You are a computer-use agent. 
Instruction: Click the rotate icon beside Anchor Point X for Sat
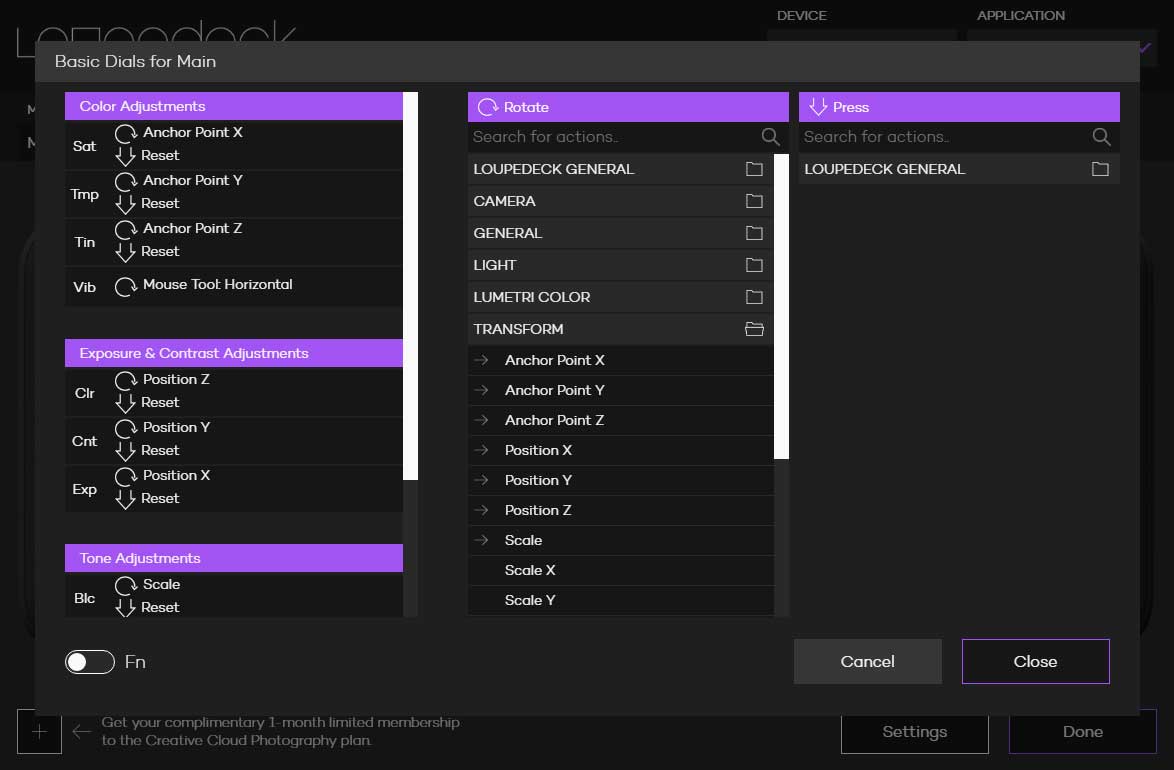(x=126, y=133)
